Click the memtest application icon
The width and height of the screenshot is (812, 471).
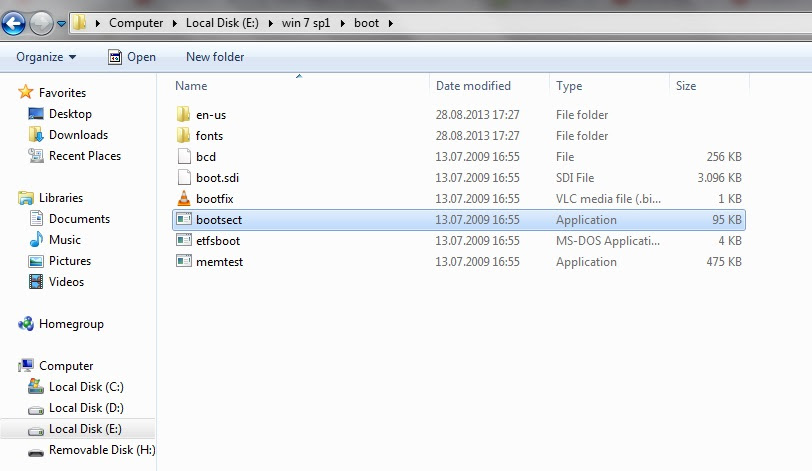click(x=184, y=261)
